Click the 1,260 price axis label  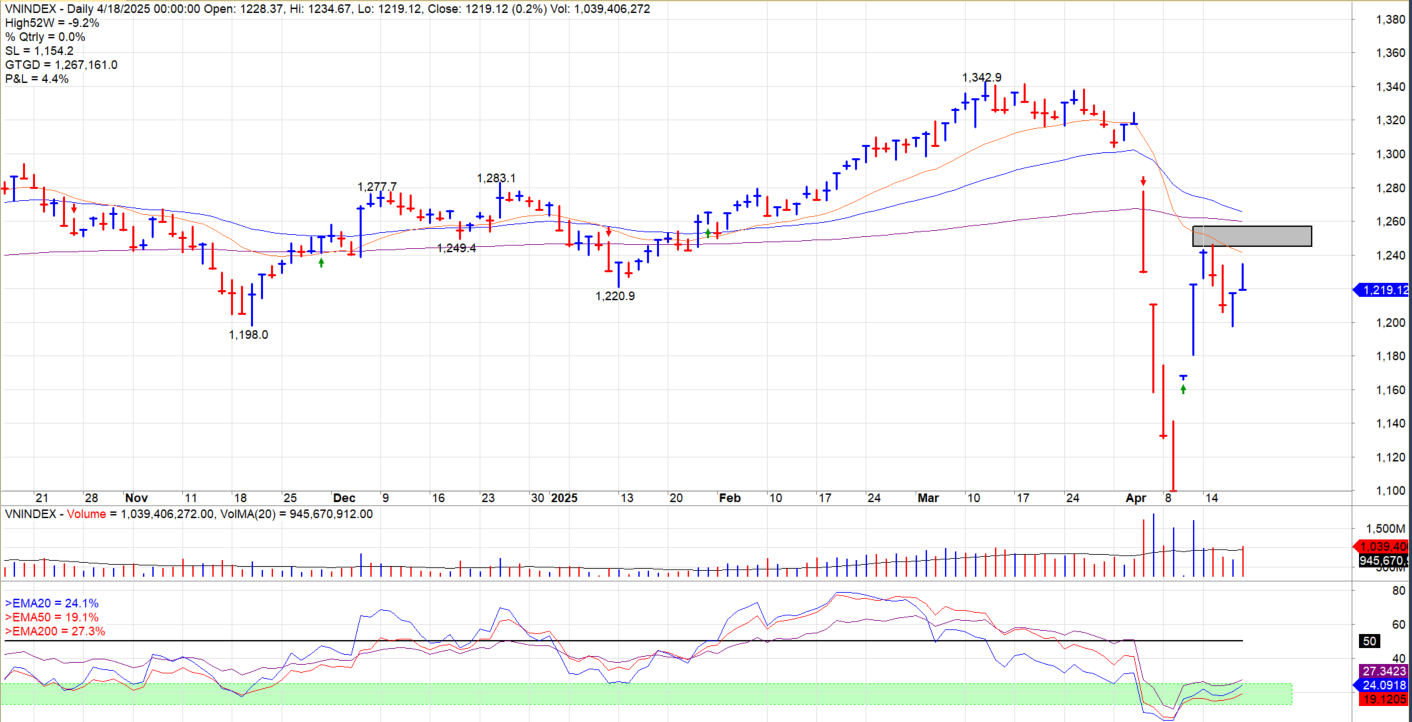tap(1389, 222)
